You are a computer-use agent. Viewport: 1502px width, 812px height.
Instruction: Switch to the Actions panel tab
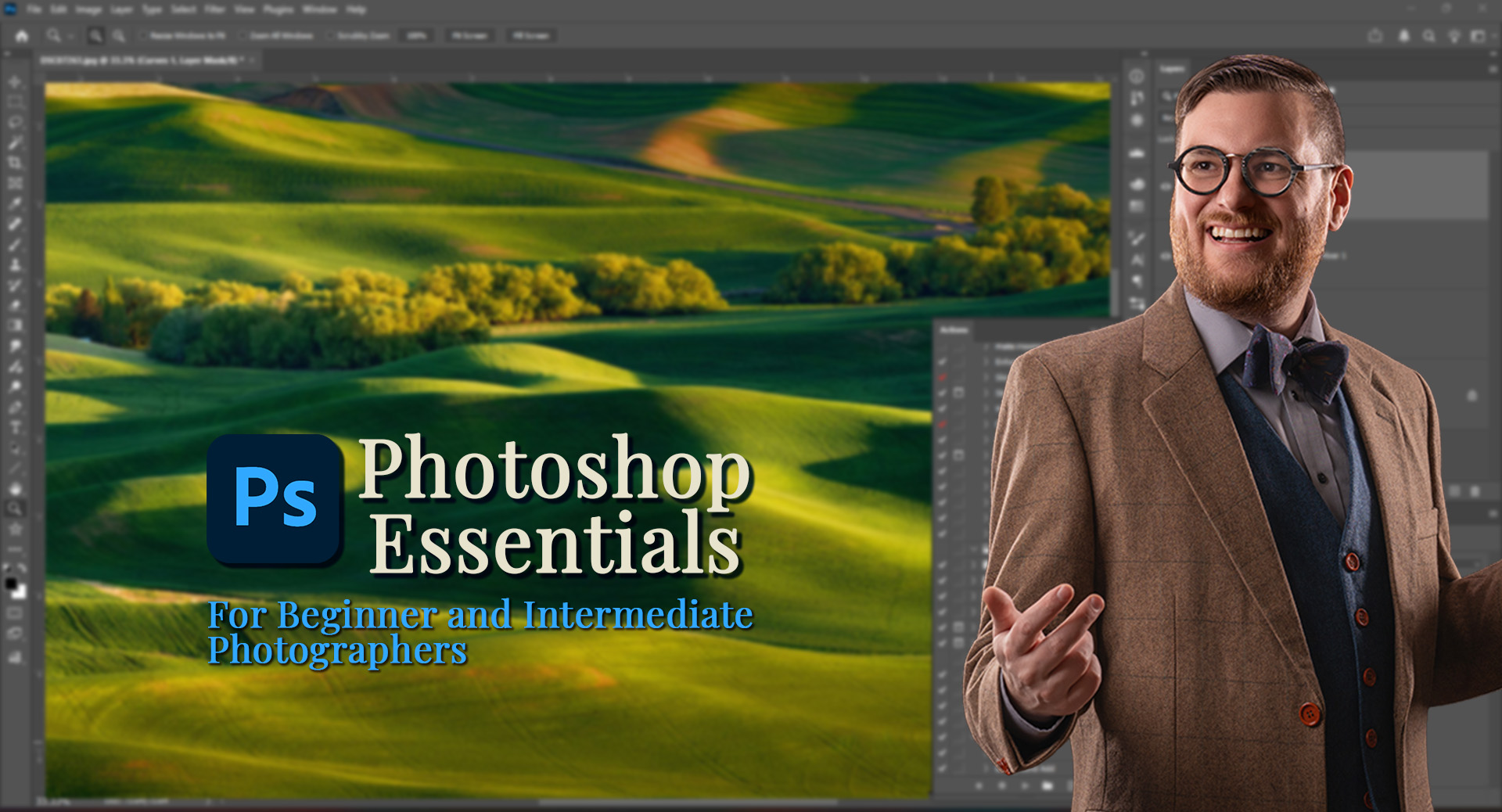(954, 330)
